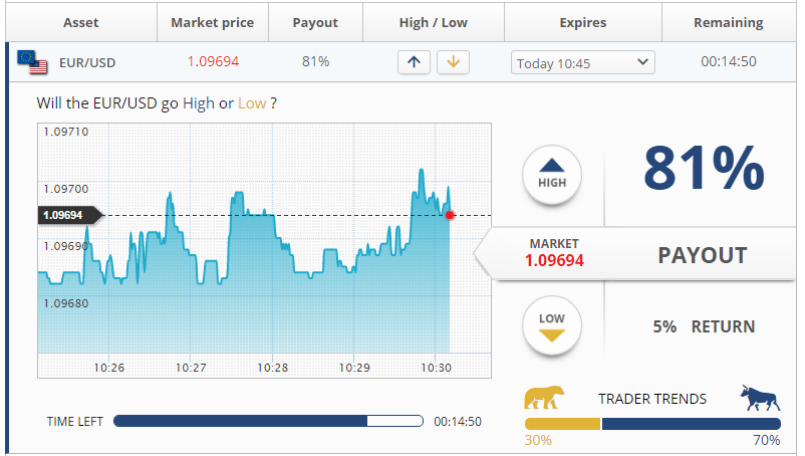Open the Today 10:45 expiry dropdown

(583, 63)
